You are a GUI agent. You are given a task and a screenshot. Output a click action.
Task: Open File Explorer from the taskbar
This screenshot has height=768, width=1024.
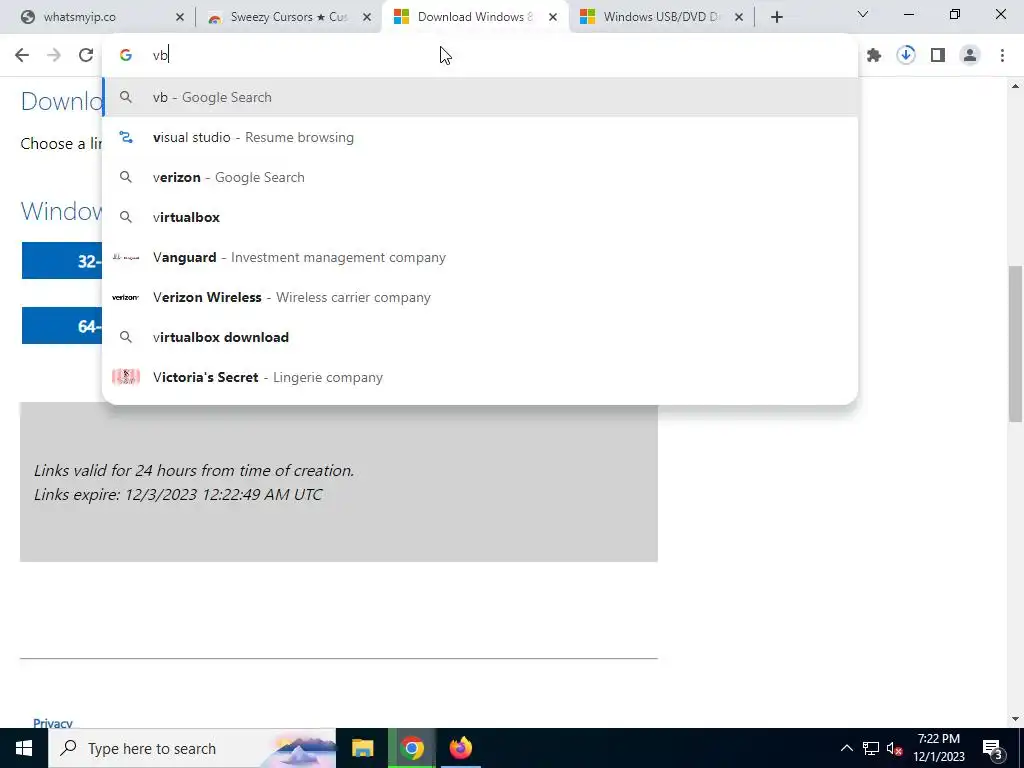click(x=362, y=748)
